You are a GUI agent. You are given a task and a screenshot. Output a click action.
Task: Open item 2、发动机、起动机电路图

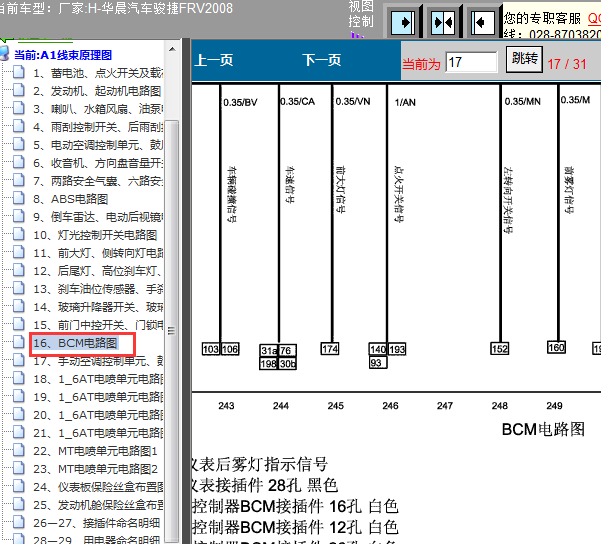coord(97,91)
